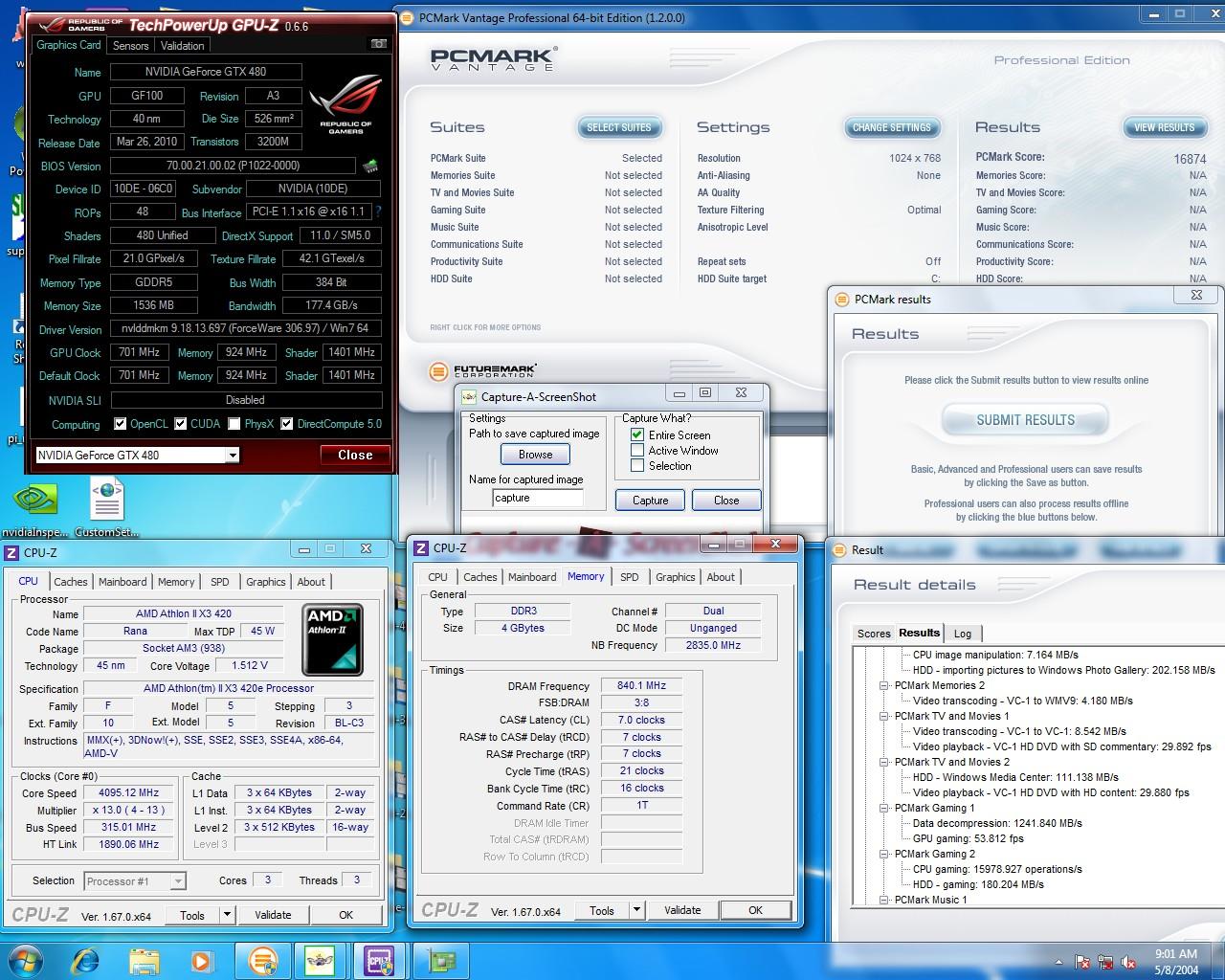Switch to the Validation tab in GPU-Z
The image size is (1225, 980).
pos(182,46)
